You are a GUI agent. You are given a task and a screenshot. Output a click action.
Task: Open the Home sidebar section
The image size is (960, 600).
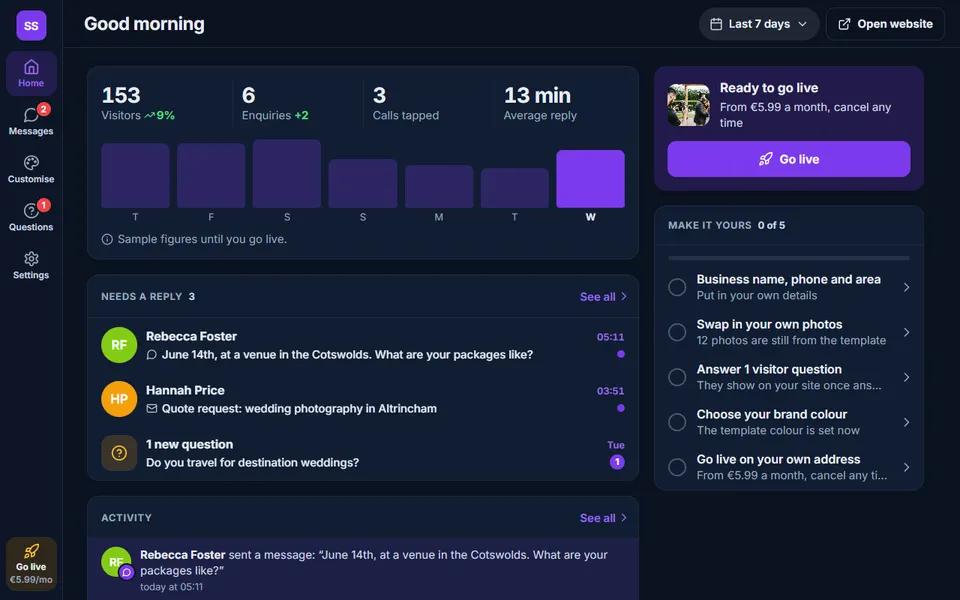tap(31, 73)
